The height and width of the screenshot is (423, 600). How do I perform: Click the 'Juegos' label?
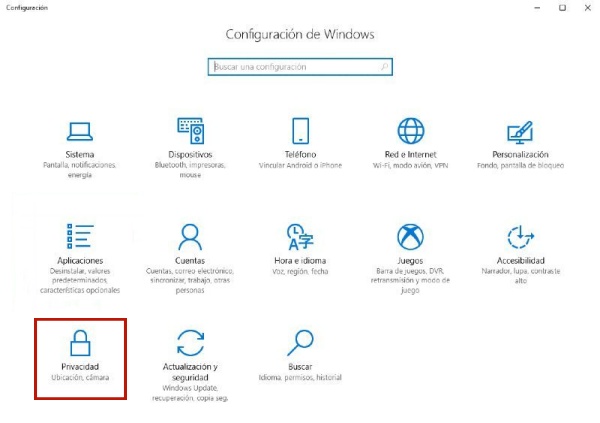[410, 261]
